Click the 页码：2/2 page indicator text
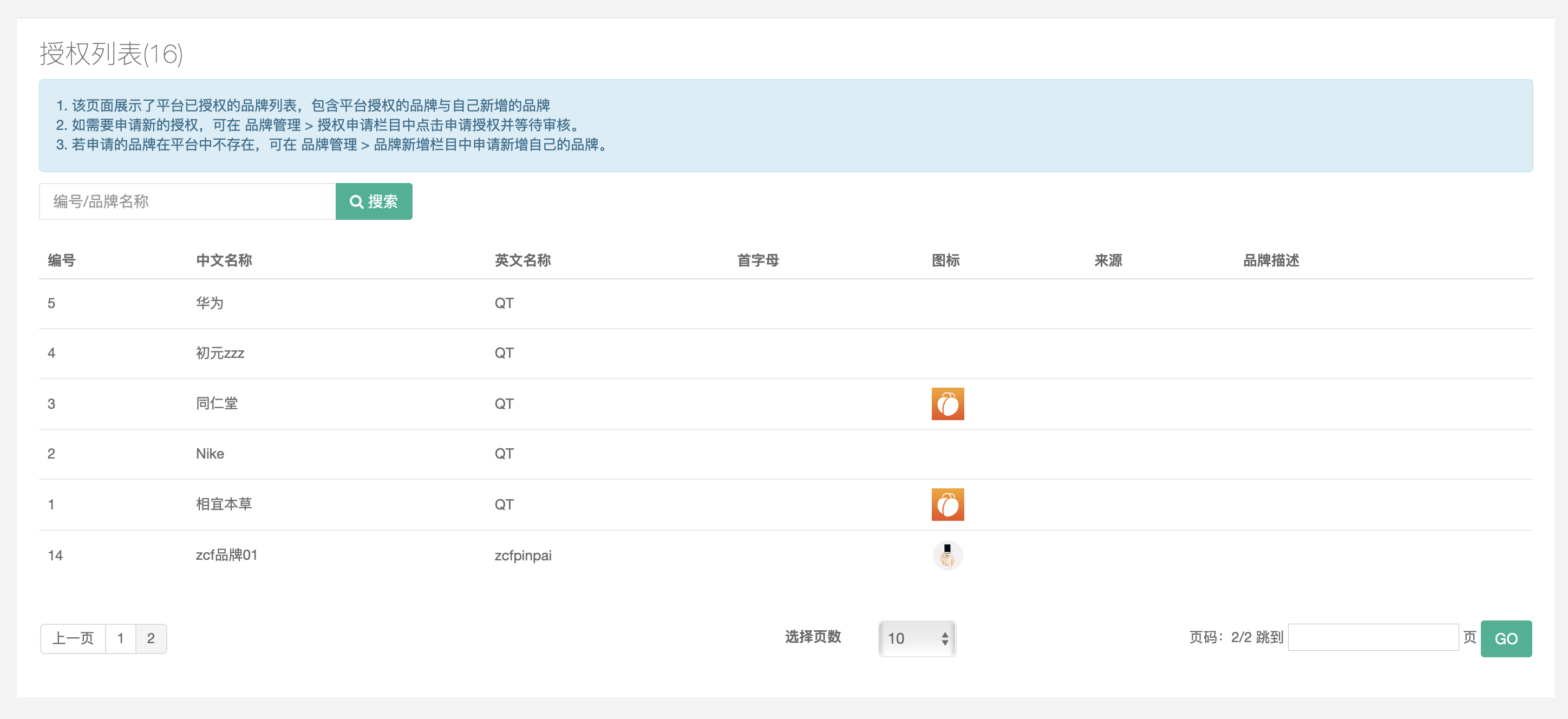Image resolution: width=1568 pixels, height=719 pixels. [1220, 637]
